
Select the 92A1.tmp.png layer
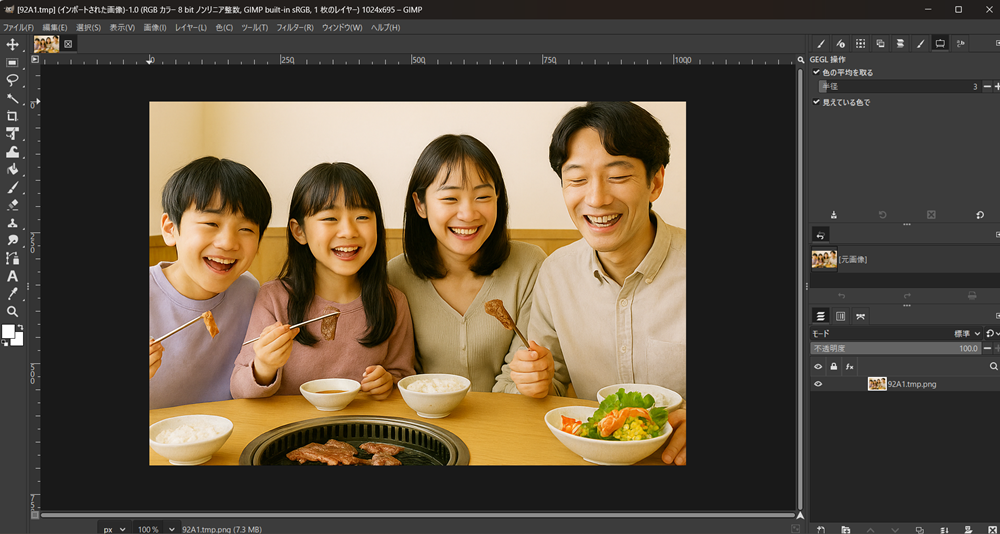point(905,384)
